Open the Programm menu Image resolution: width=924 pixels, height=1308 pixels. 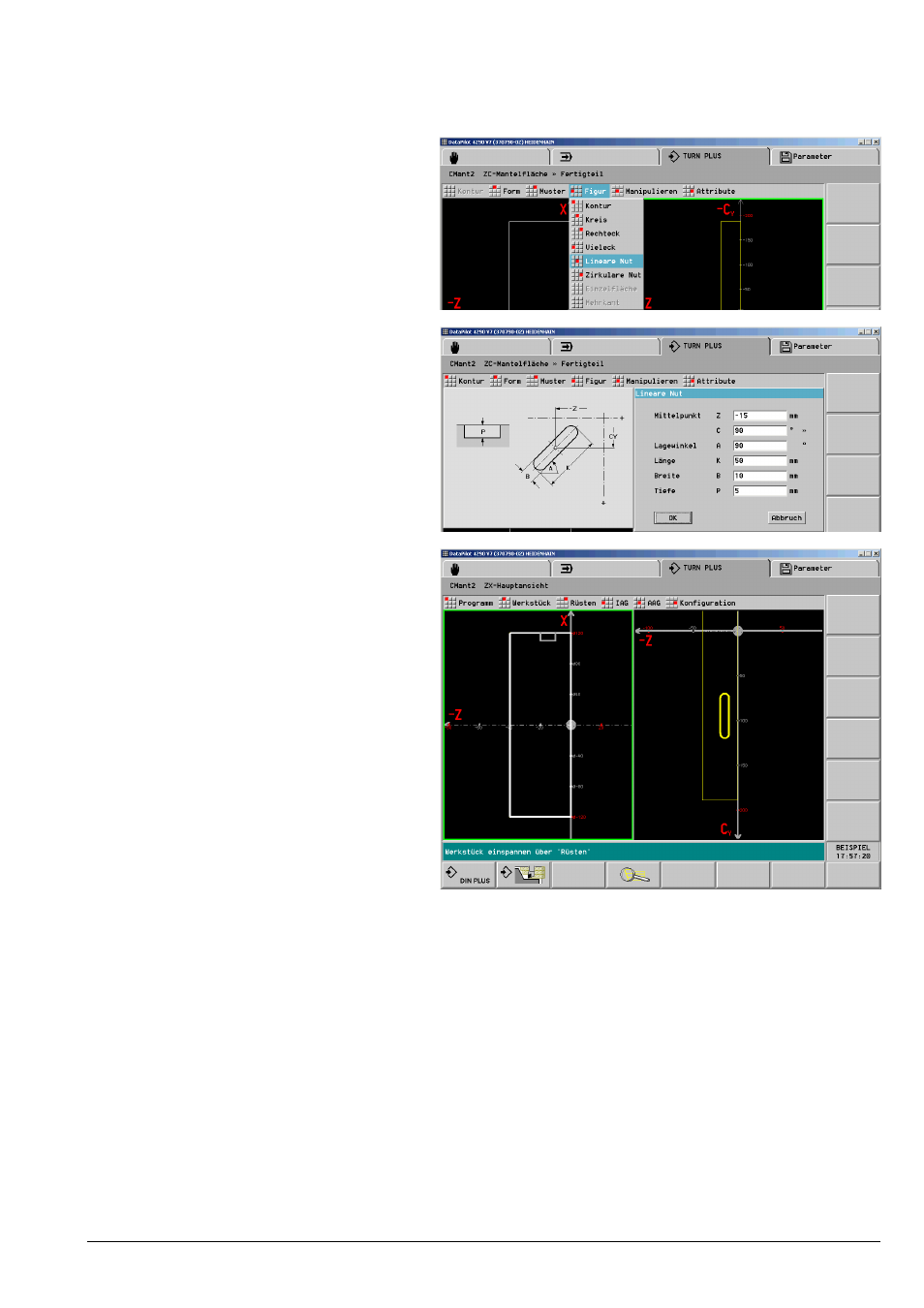tap(469, 603)
